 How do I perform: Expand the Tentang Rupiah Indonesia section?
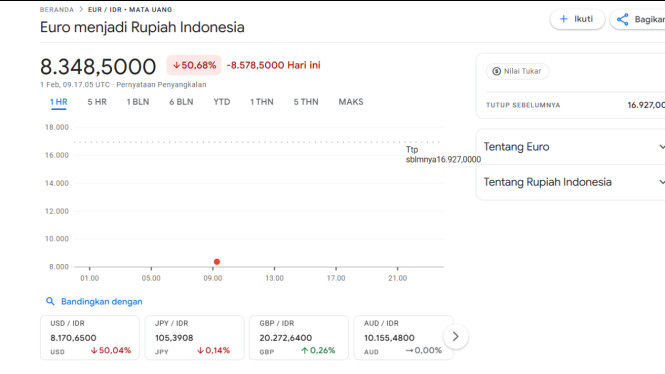pyautogui.click(x=574, y=182)
